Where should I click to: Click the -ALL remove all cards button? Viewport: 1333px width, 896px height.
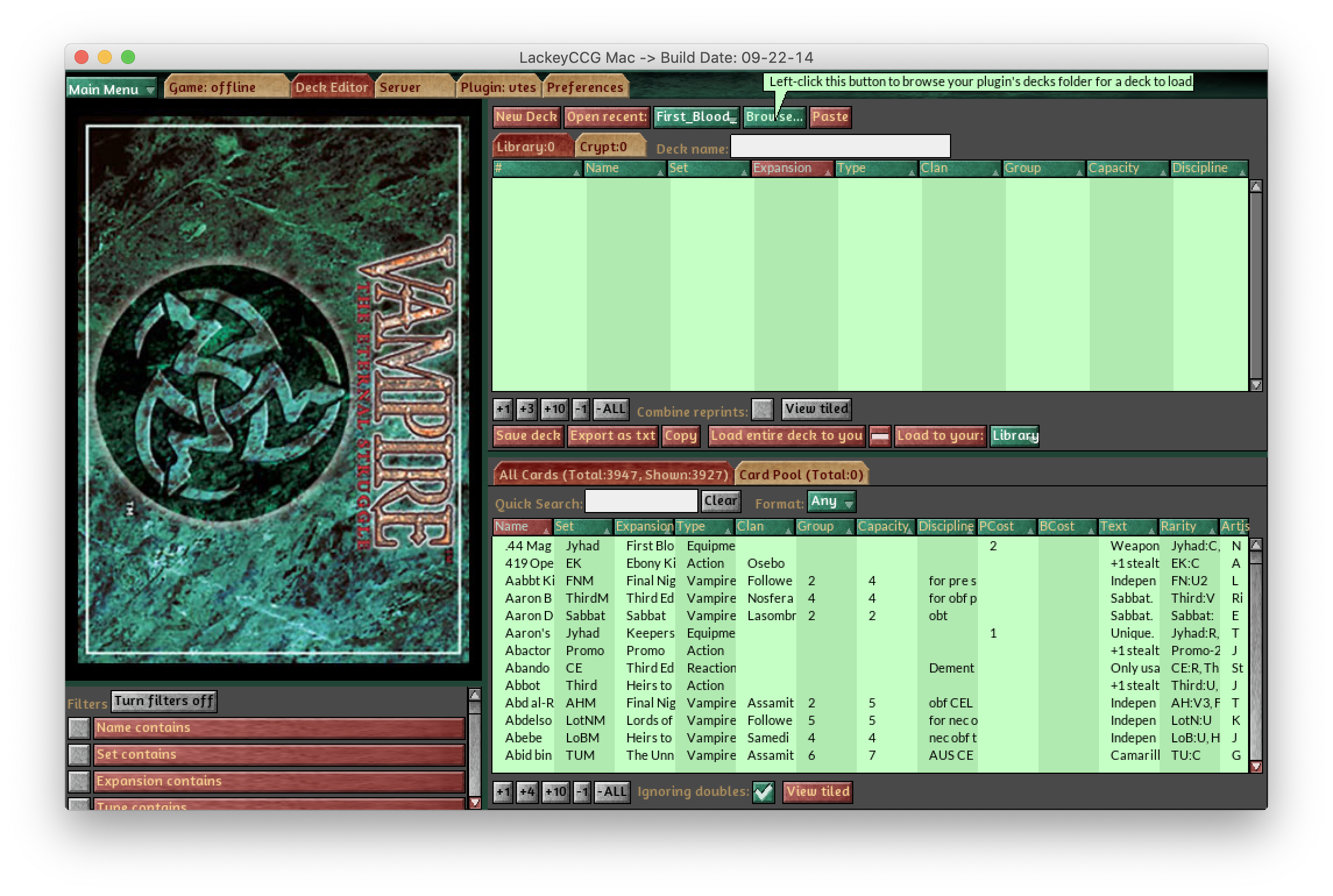pyautogui.click(x=607, y=409)
